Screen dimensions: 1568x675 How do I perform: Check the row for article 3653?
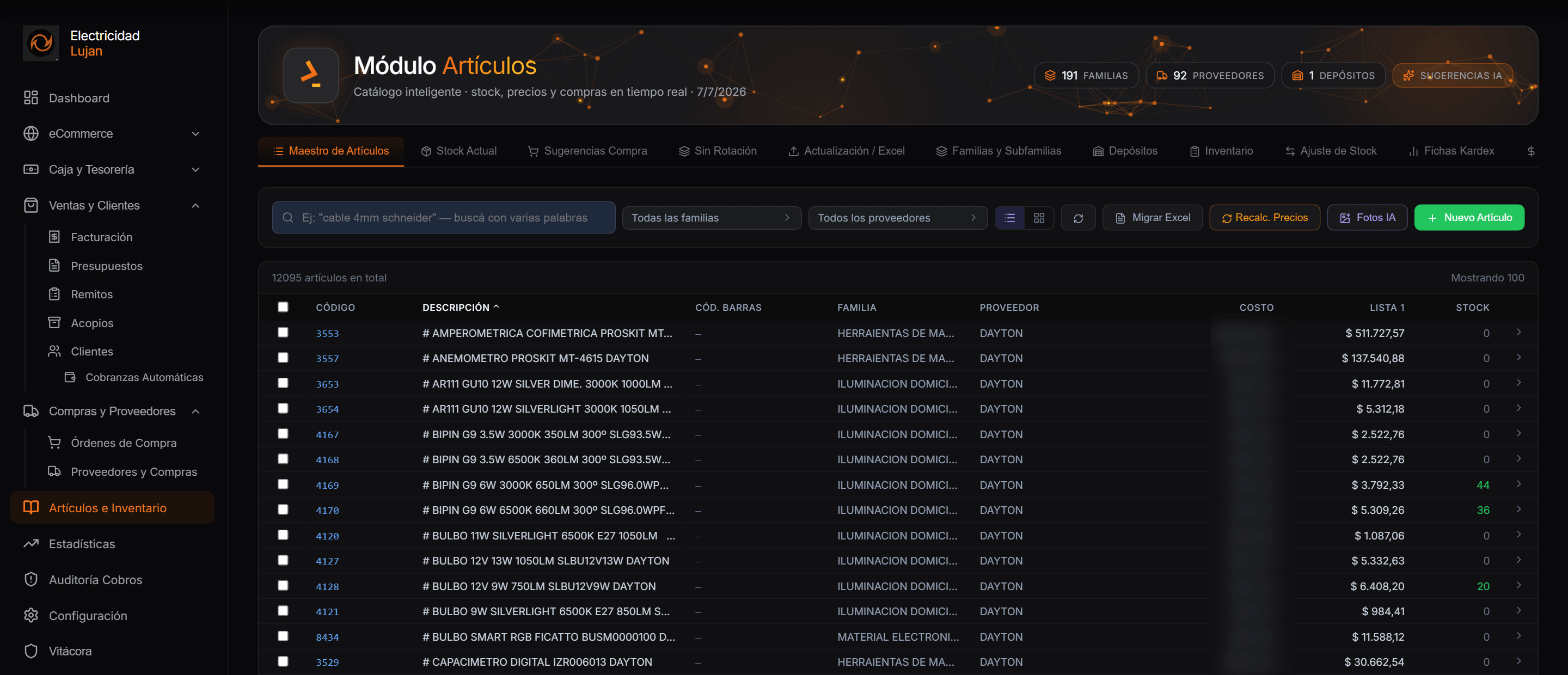click(283, 383)
